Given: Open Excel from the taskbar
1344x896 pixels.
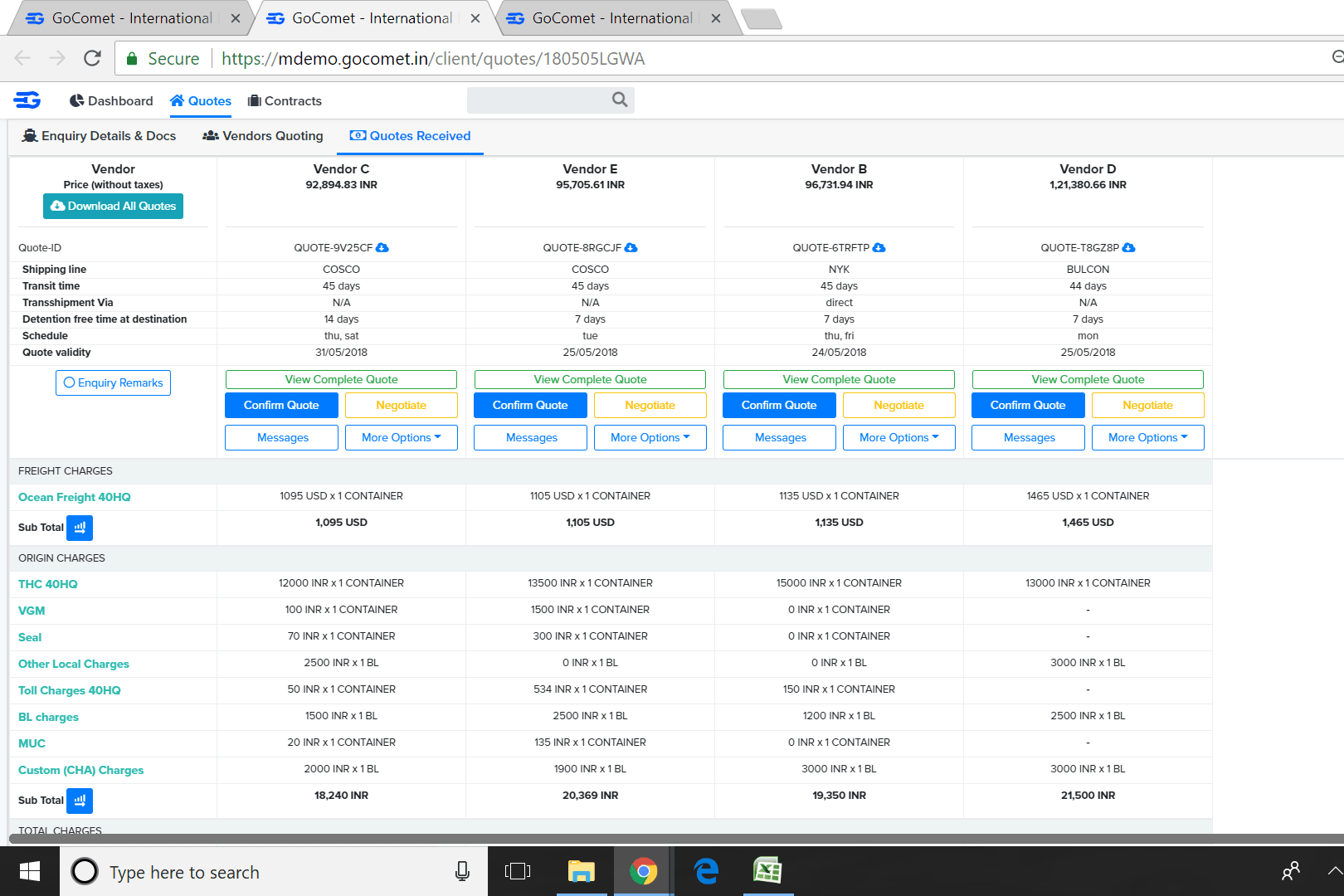Looking at the screenshot, I should 767,871.
